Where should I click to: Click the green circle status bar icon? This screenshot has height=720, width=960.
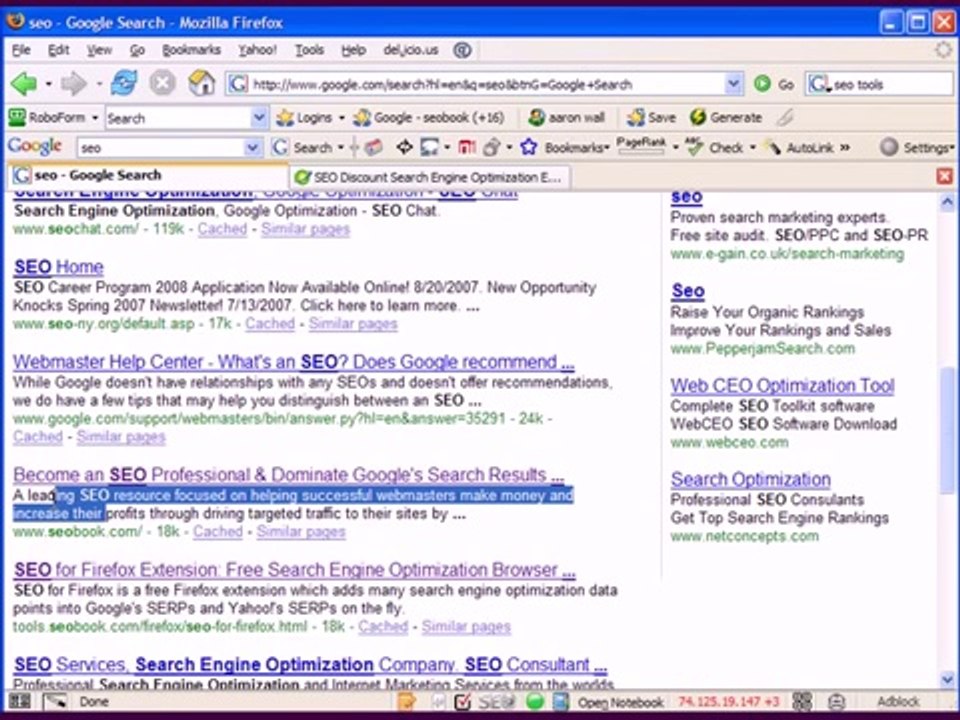pos(534,702)
